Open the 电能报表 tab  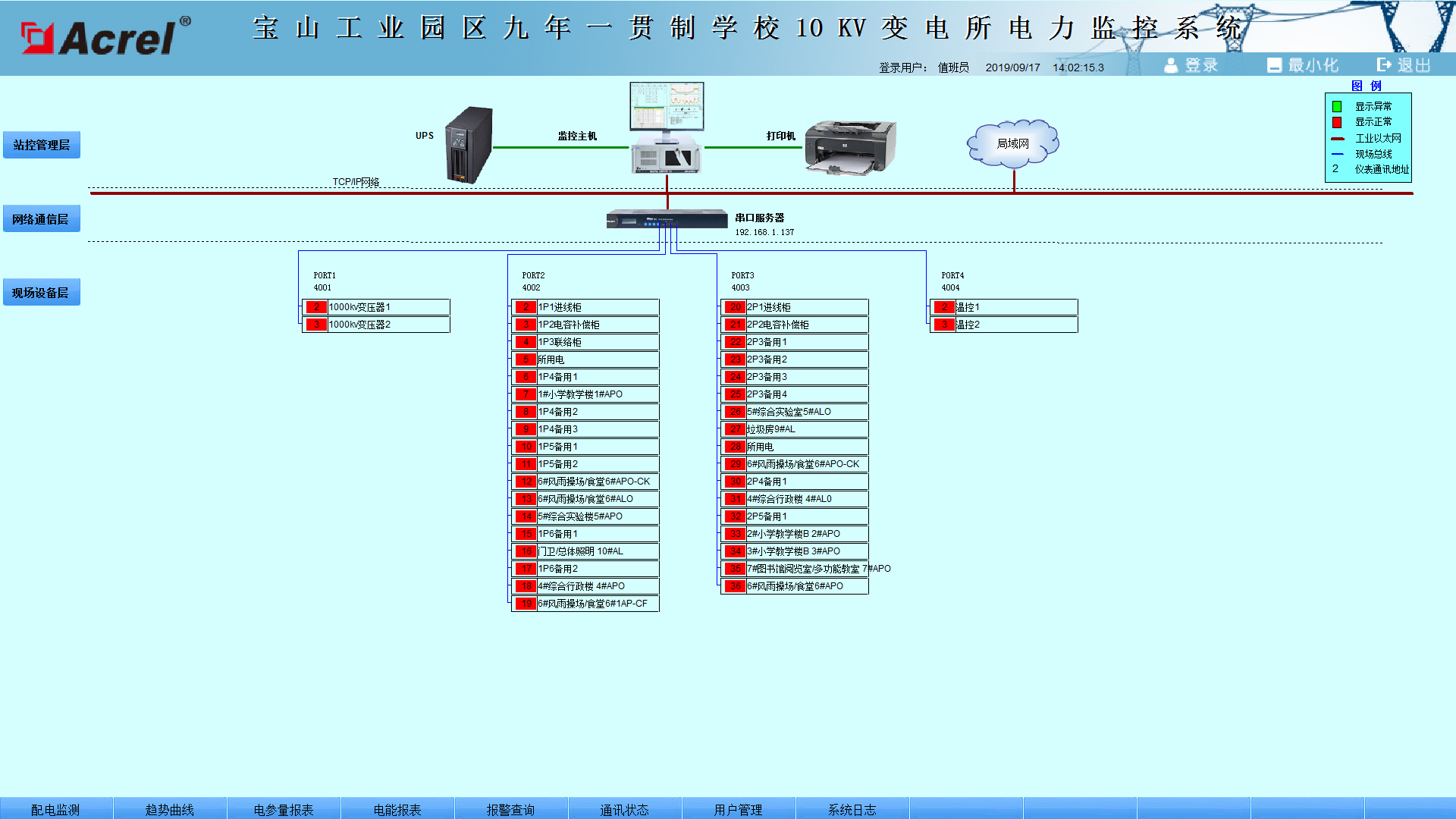click(x=397, y=809)
